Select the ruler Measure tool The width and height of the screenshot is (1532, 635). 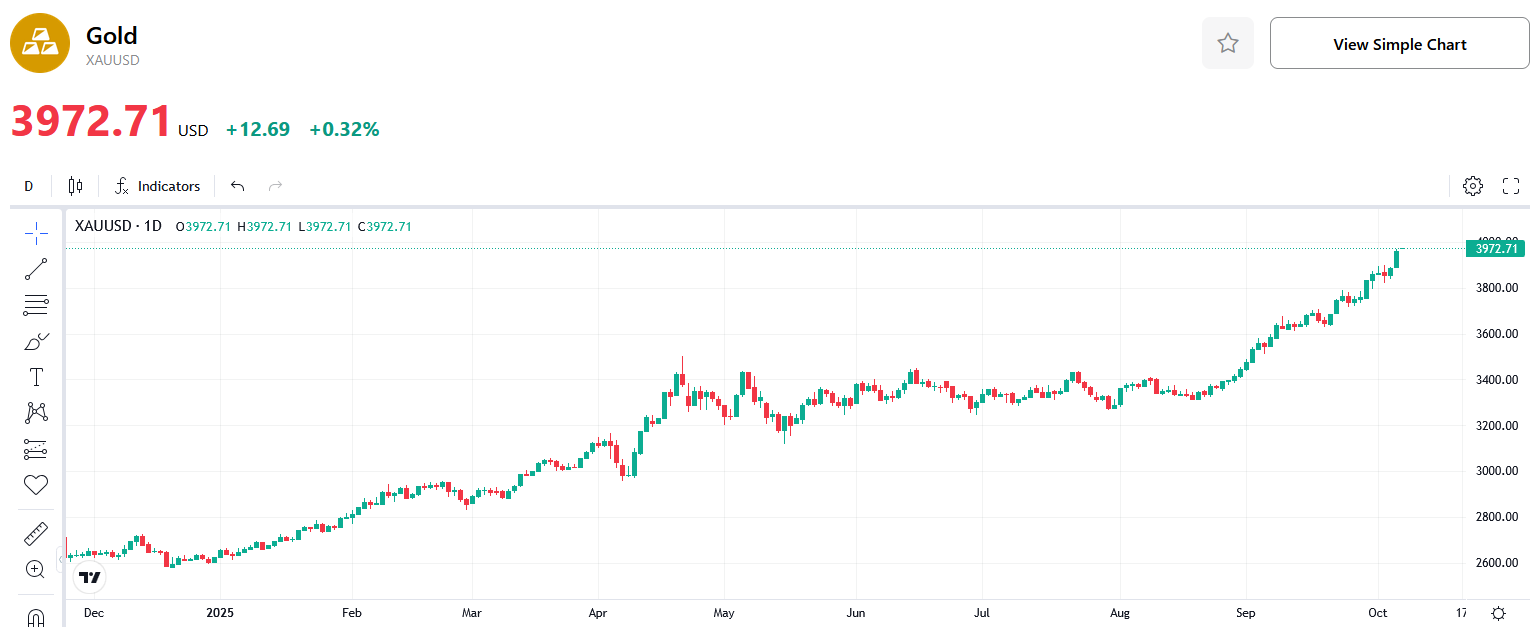click(36, 534)
